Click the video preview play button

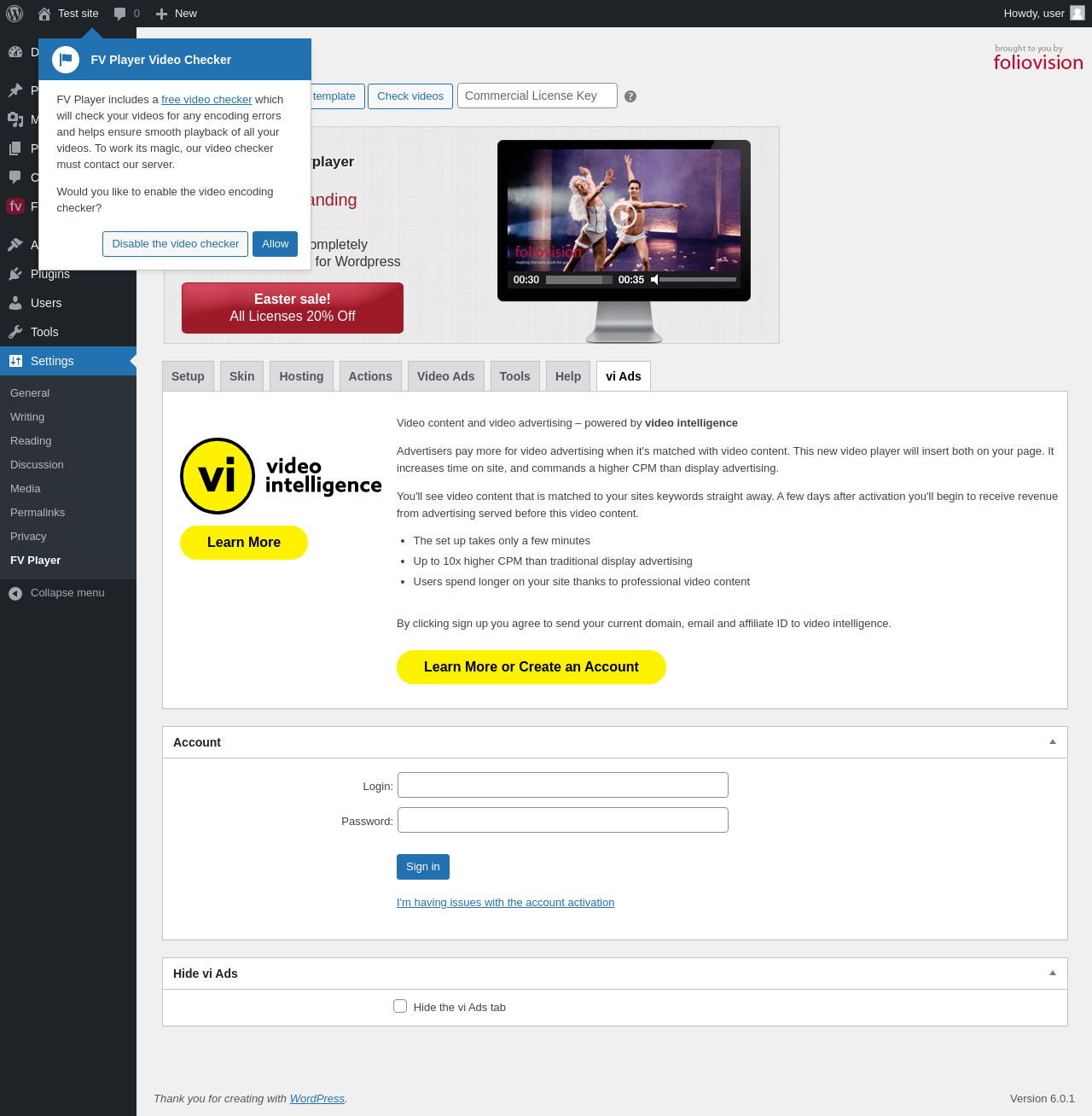pyautogui.click(x=624, y=215)
